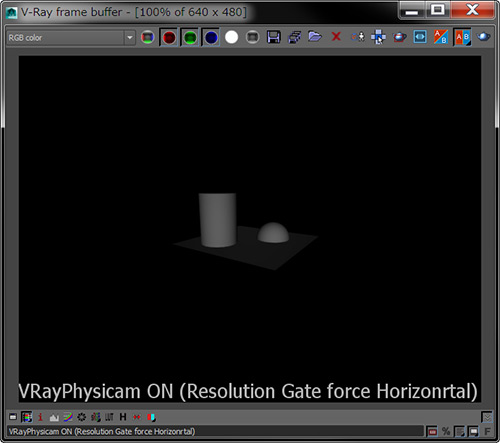Image resolution: width=500 pixels, height=443 pixels.
Task: Toggle color curves correction icon
Action: click(x=68, y=417)
